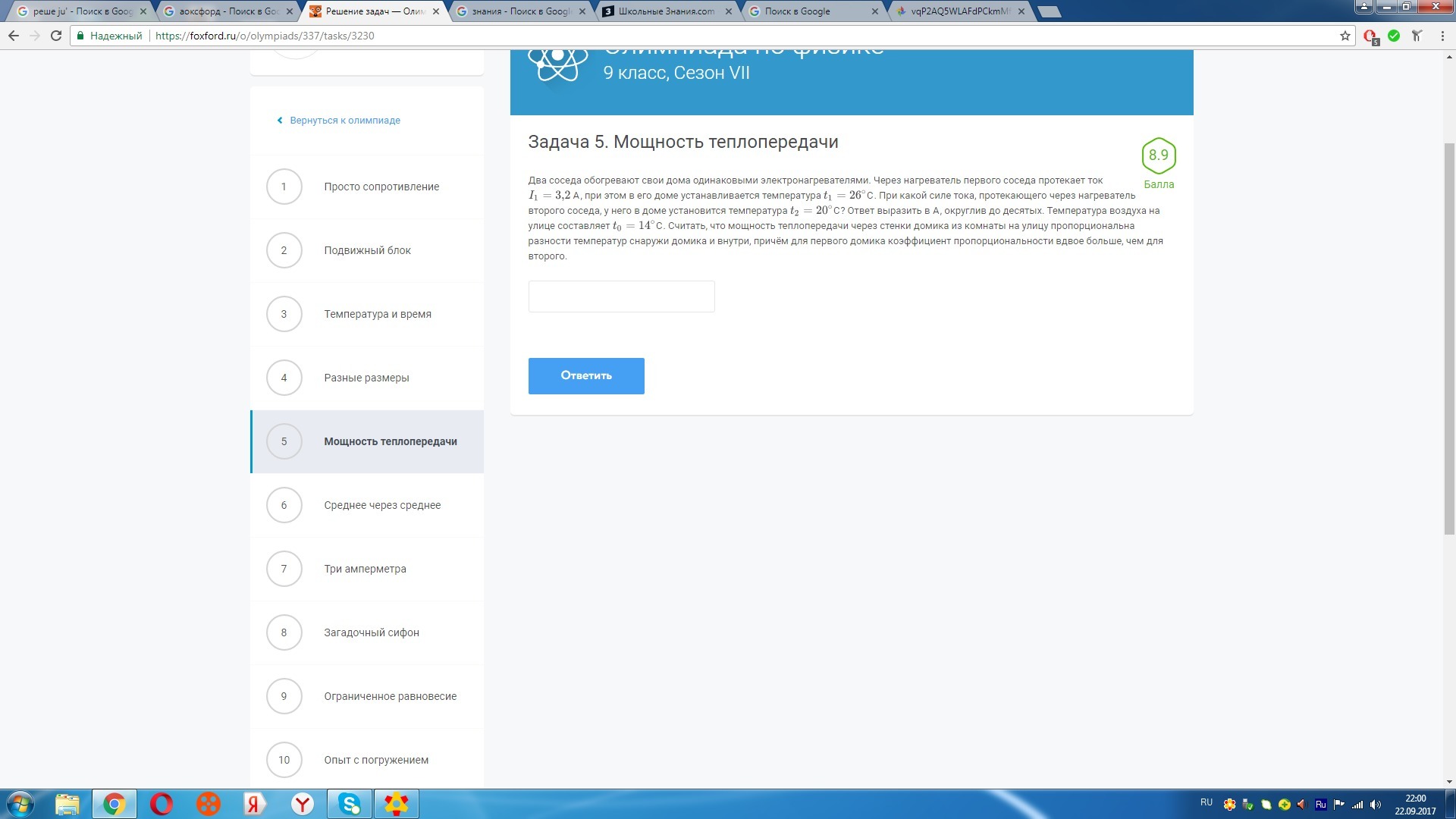1456x819 pixels.
Task: Open Skype from the taskbar
Action: tap(350, 804)
